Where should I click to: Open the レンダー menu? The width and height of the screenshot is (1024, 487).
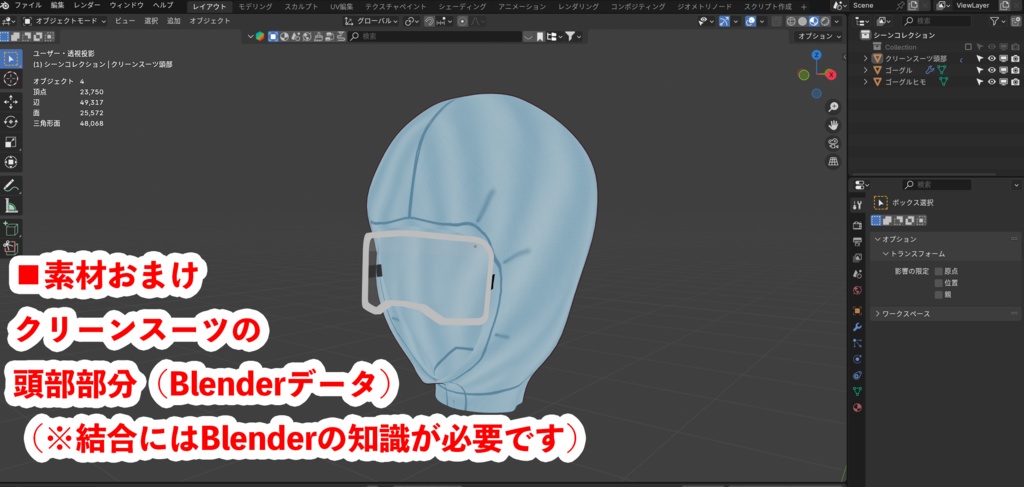pyautogui.click(x=88, y=5)
